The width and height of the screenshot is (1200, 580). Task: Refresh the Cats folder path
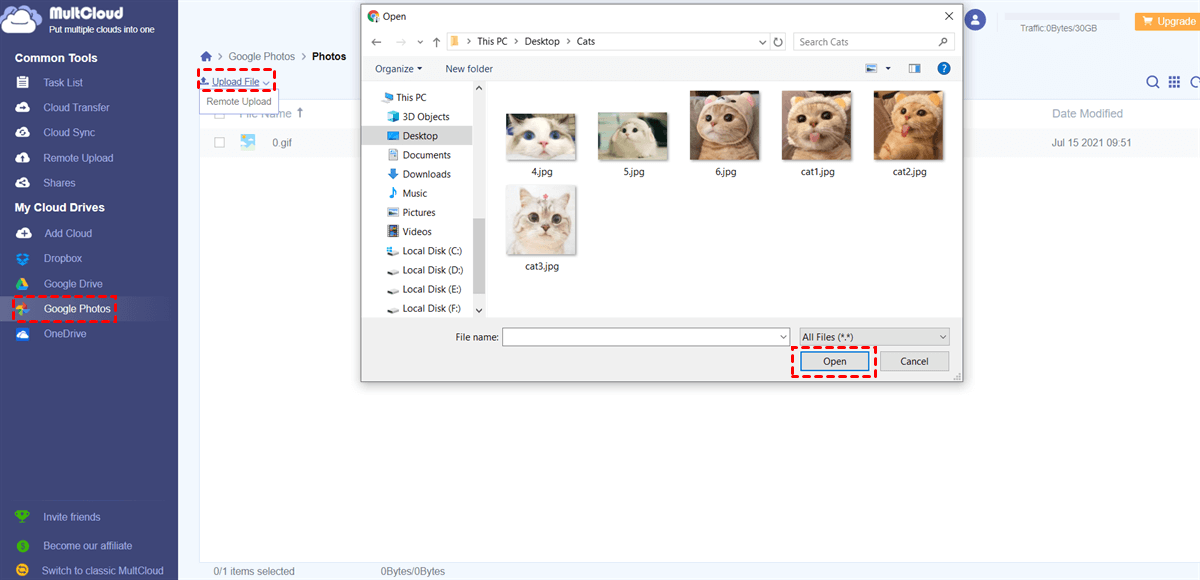point(779,42)
